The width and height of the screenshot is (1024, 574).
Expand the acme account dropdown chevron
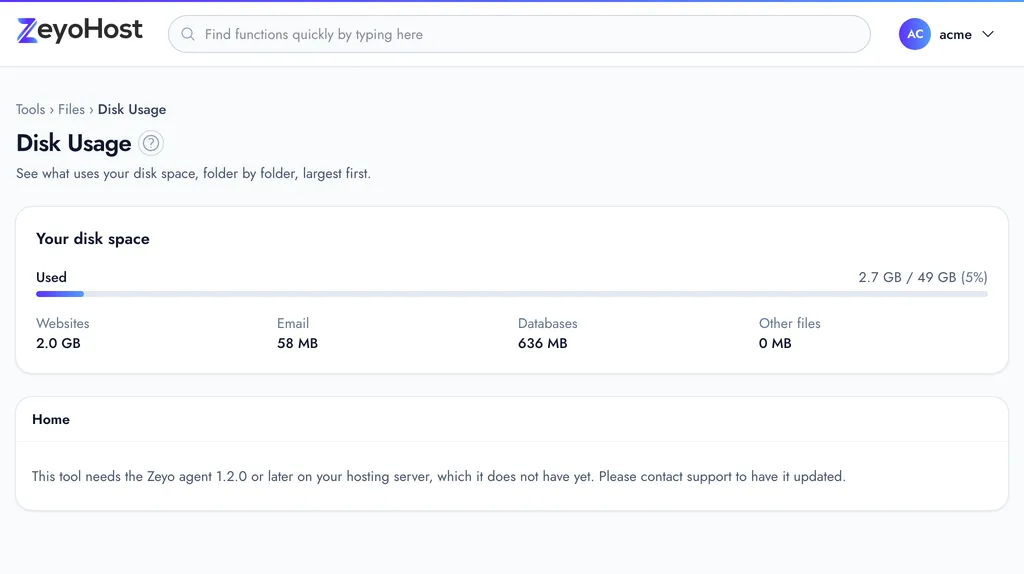coord(988,34)
